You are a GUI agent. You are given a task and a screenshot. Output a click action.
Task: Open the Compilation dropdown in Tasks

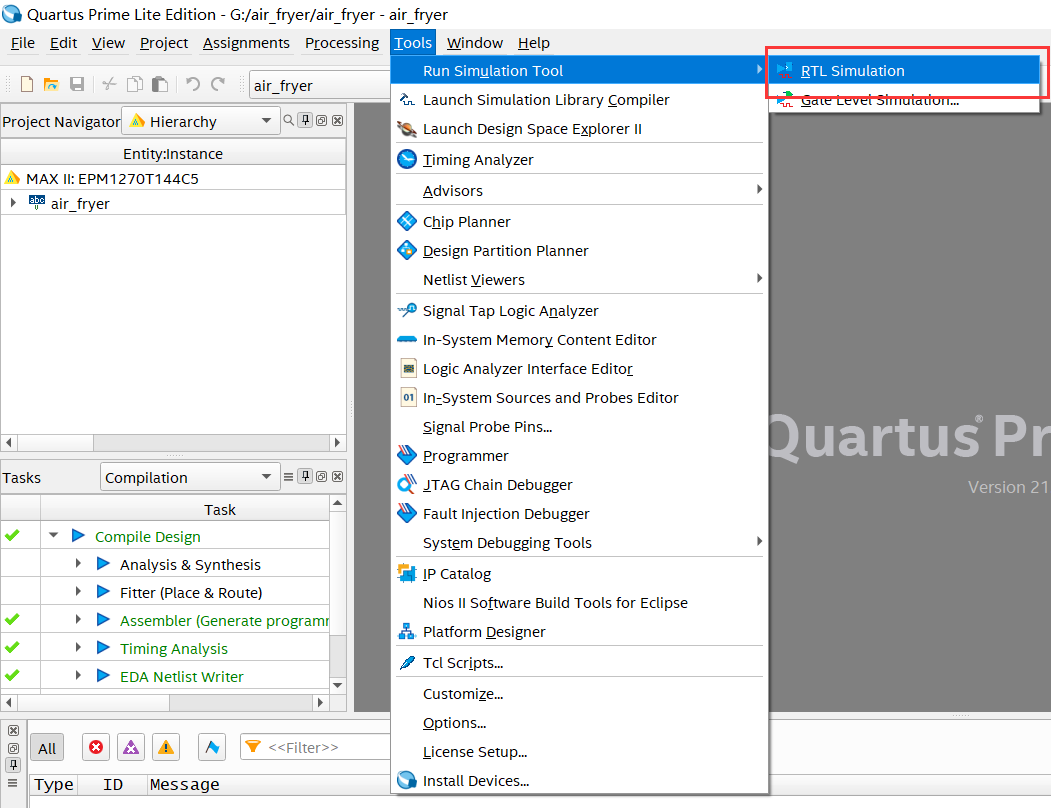click(x=190, y=477)
